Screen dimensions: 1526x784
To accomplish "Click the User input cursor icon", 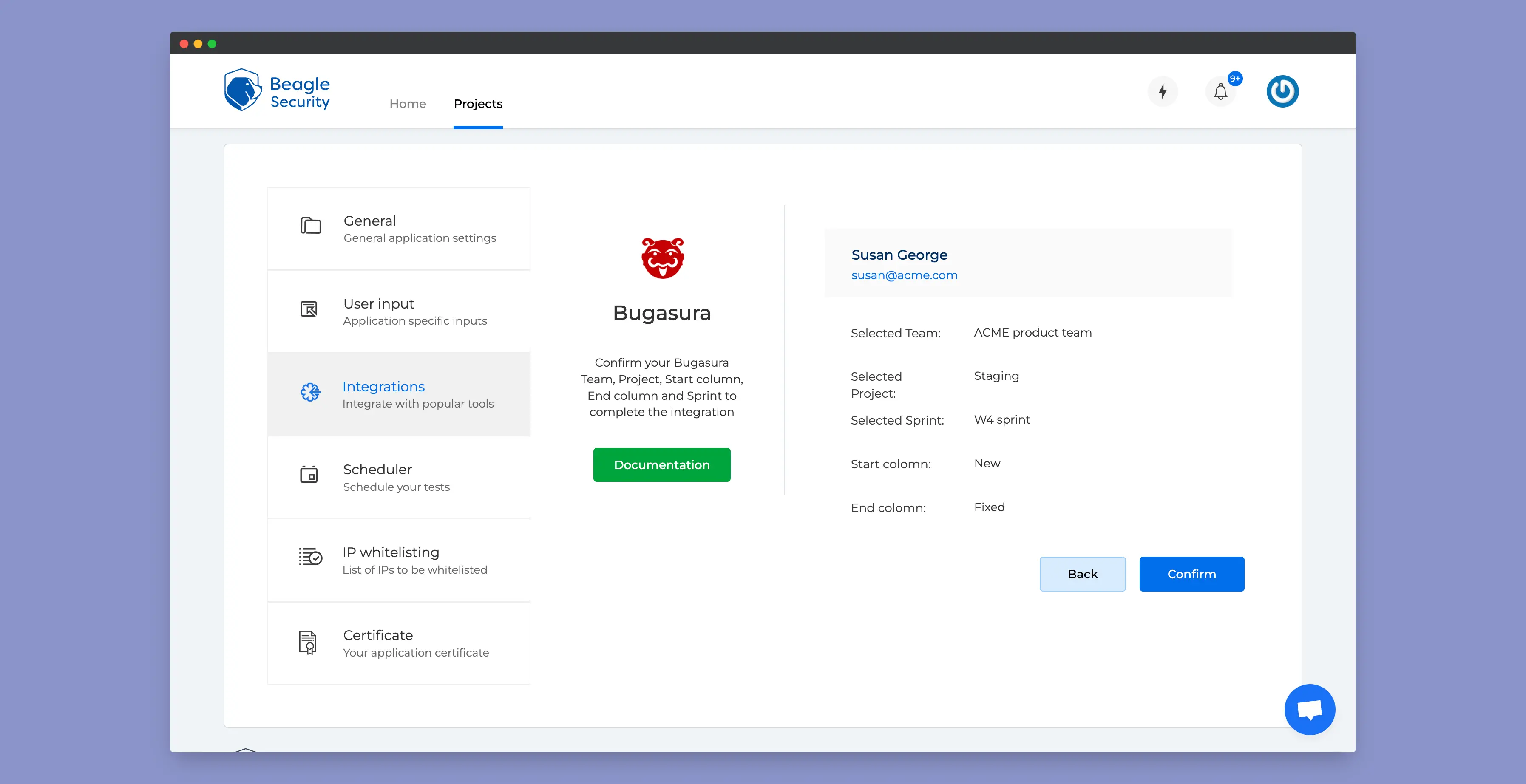I will coord(309,309).
